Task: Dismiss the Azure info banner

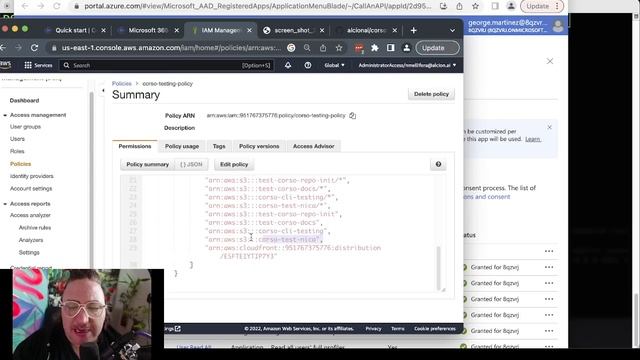Action: [549, 127]
